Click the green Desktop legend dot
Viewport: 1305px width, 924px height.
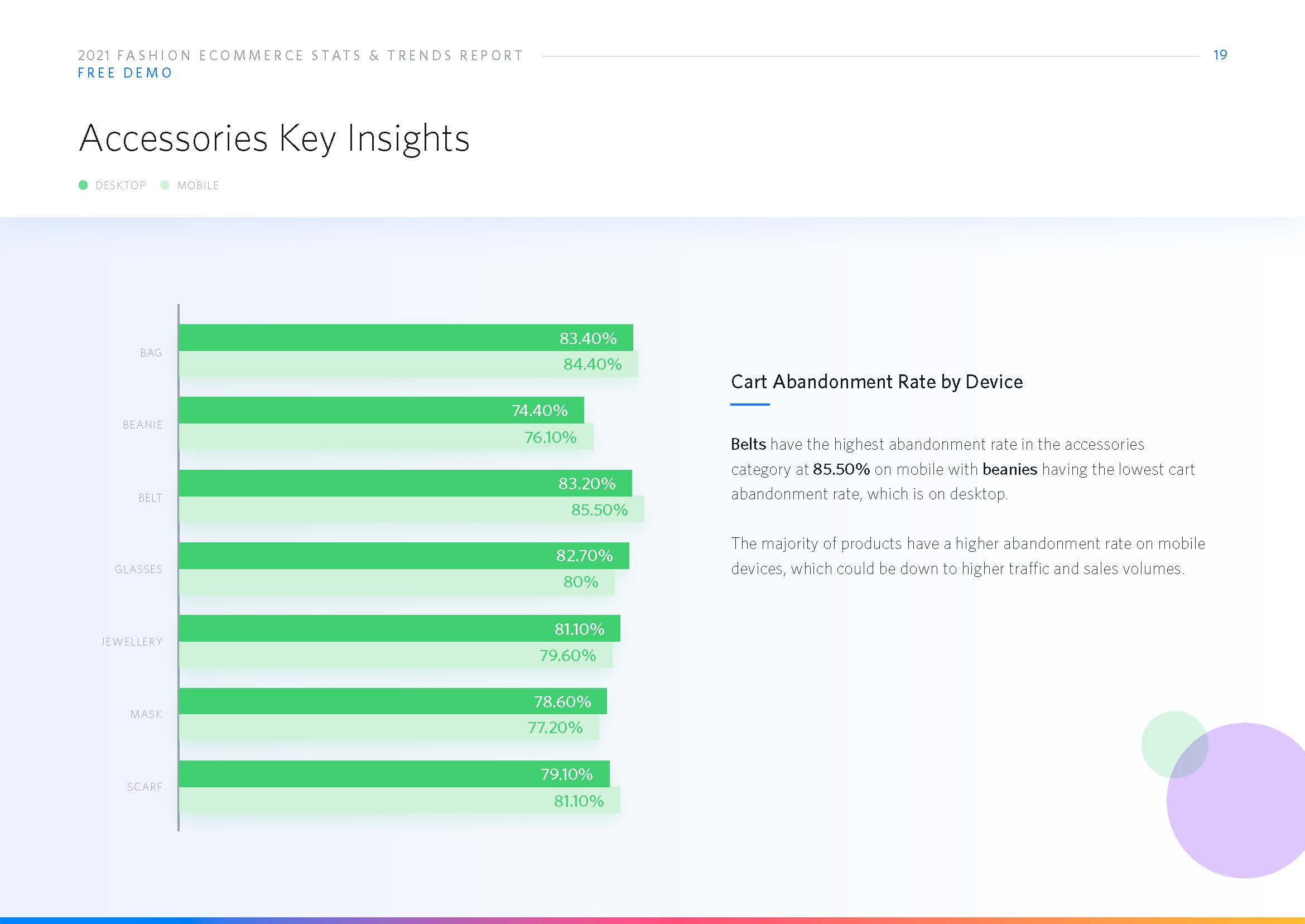point(83,185)
